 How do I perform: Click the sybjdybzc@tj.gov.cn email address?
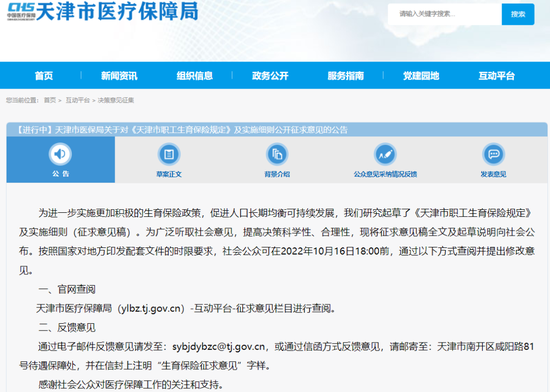click(x=219, y=347)
